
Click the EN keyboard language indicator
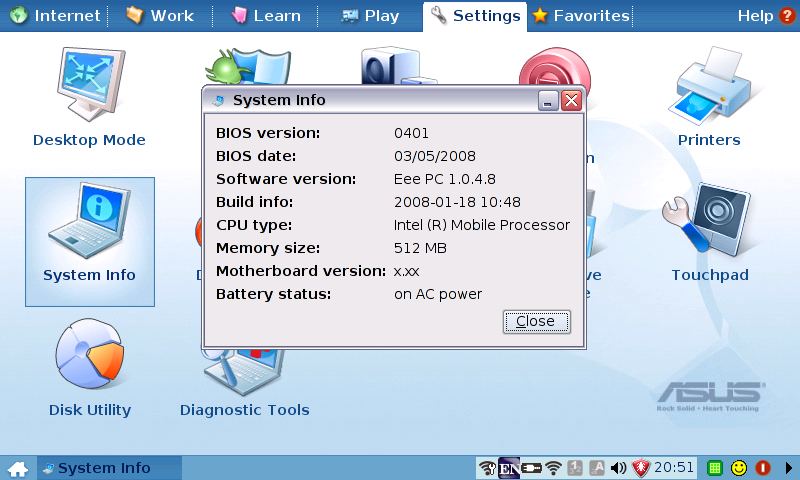[509, 468]
